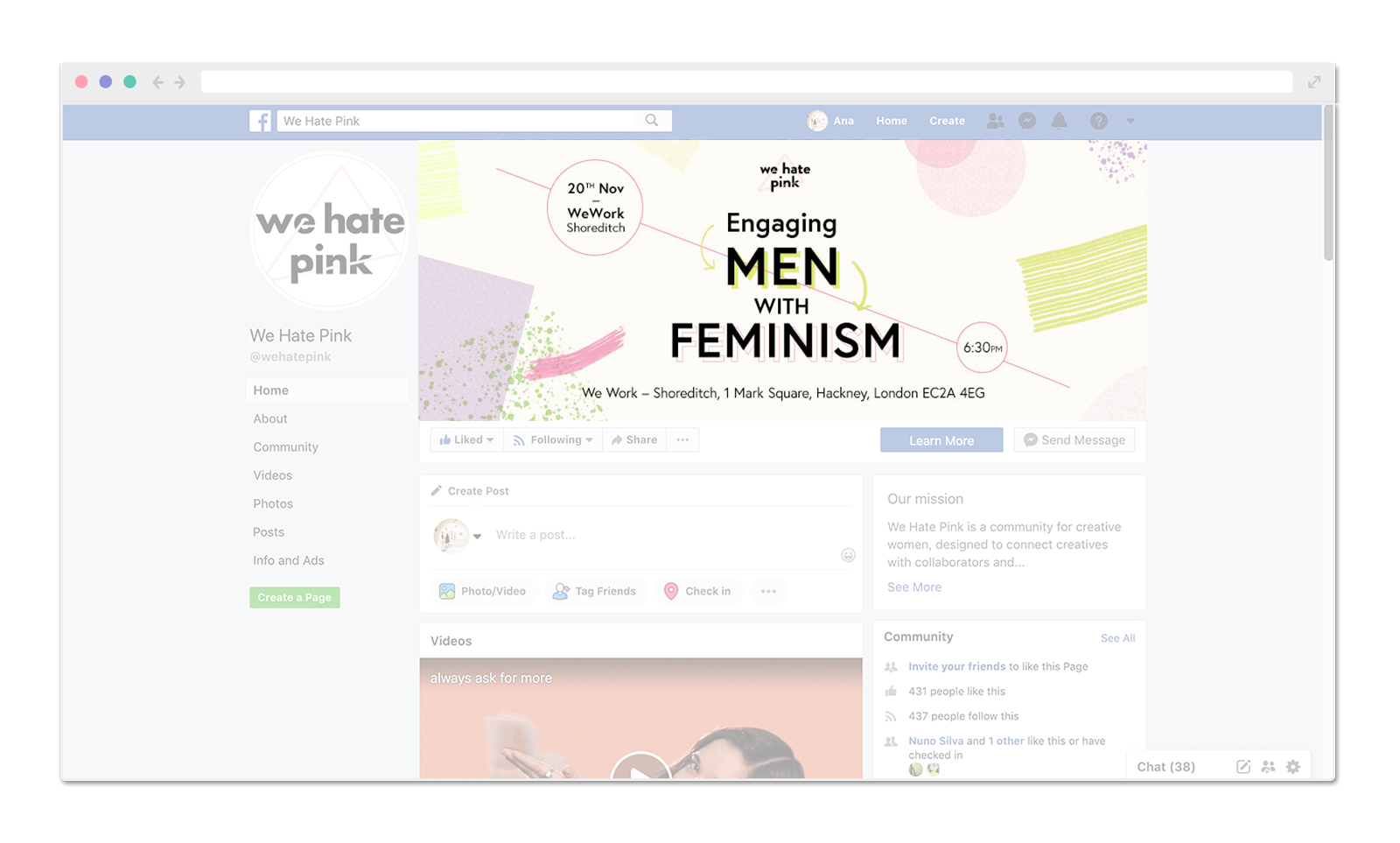
Task: Click the @wehatepink username
Action: tap(290, 357)
